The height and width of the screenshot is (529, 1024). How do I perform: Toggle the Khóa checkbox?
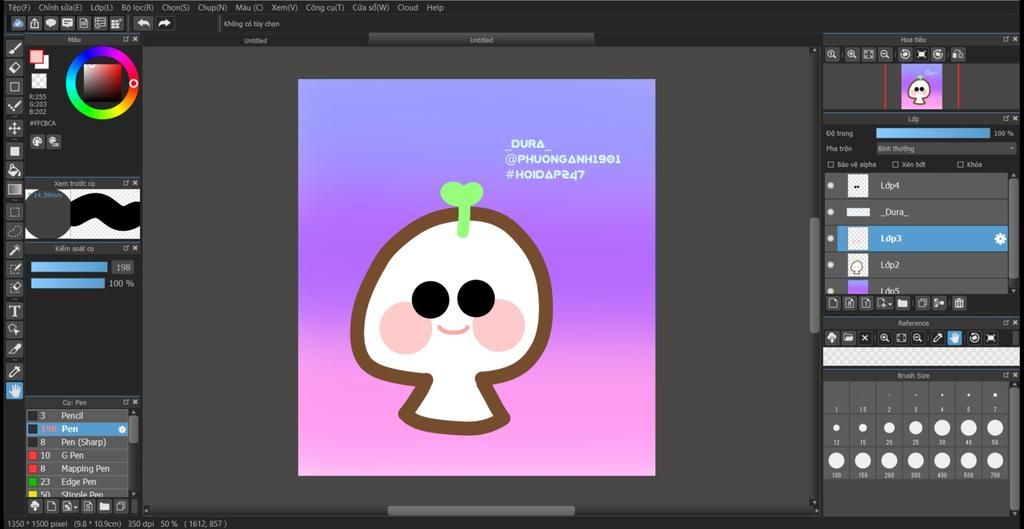coord(961,165)
